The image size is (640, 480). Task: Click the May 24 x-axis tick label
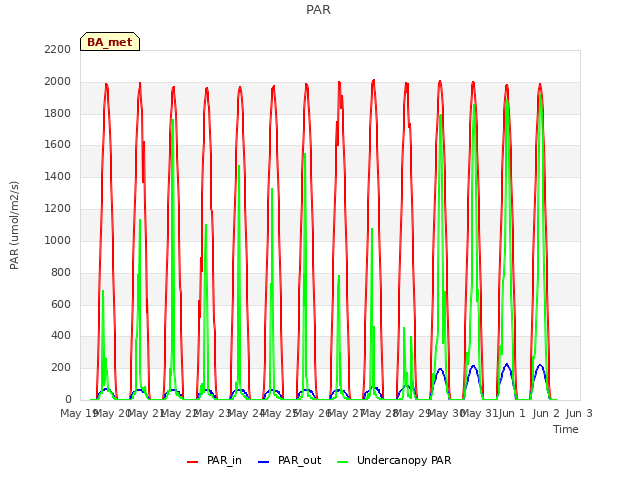pyautogui.click(x=246, y=413)
